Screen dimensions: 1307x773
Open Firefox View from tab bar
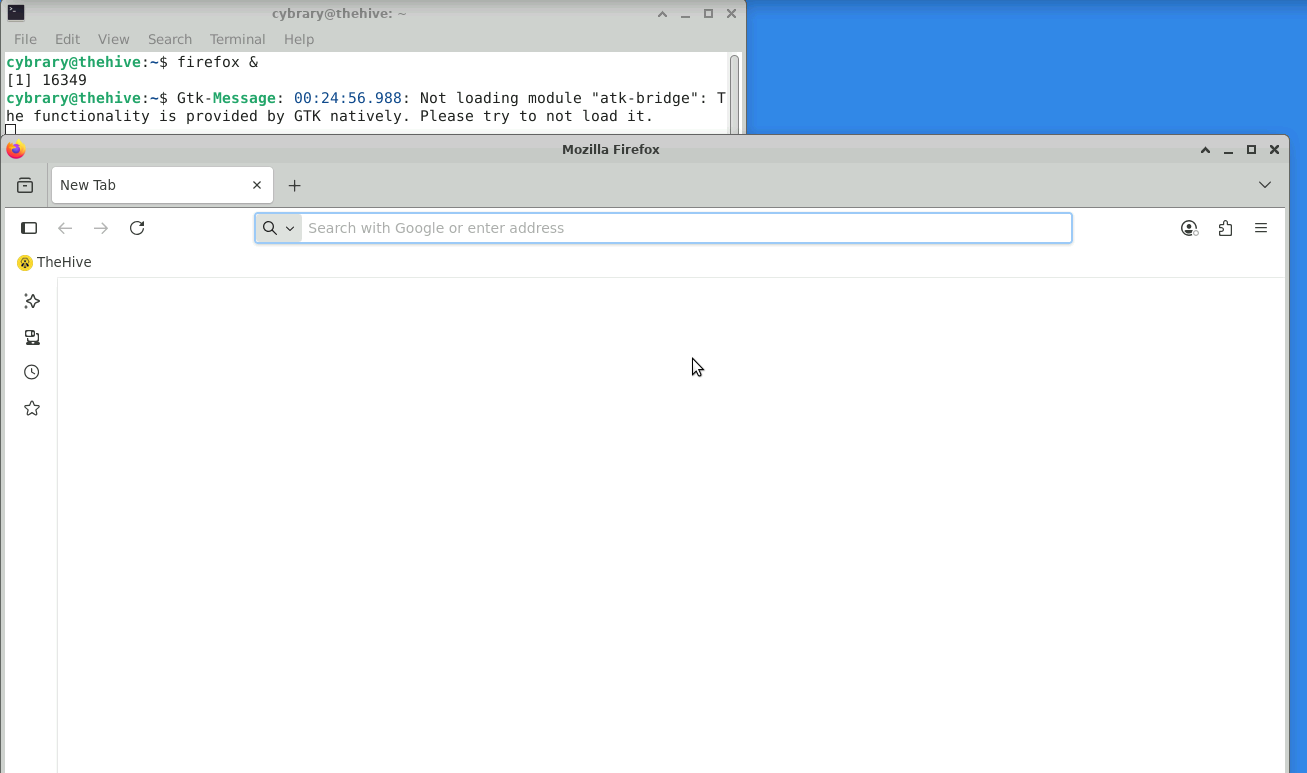point(25,185)
